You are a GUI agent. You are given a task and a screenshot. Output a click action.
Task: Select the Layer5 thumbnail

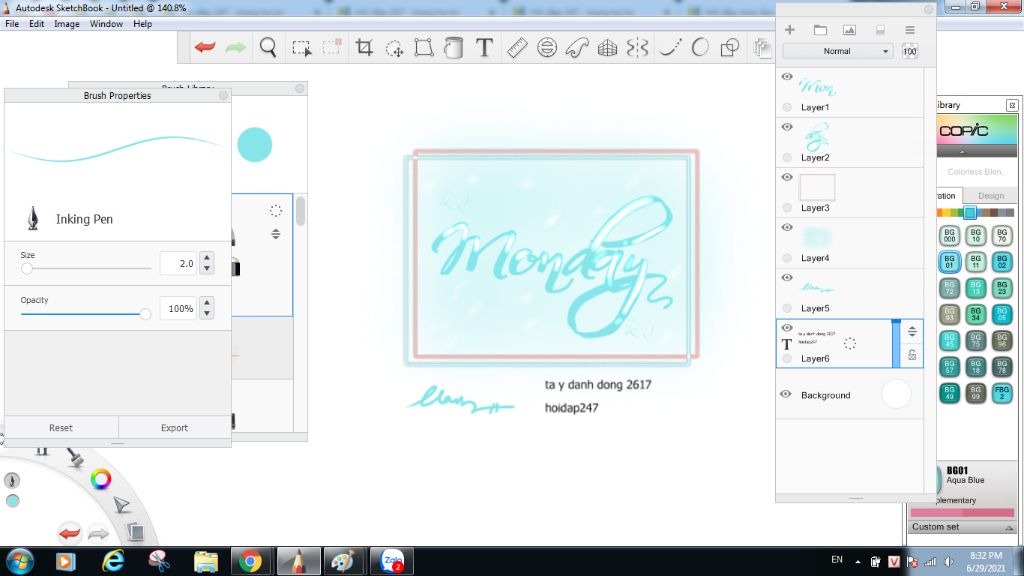tap(817, 287)
